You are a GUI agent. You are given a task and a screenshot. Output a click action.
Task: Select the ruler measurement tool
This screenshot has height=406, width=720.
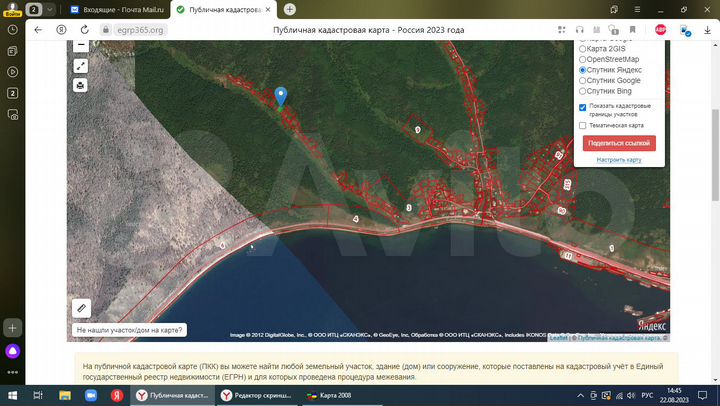[82, 308]
